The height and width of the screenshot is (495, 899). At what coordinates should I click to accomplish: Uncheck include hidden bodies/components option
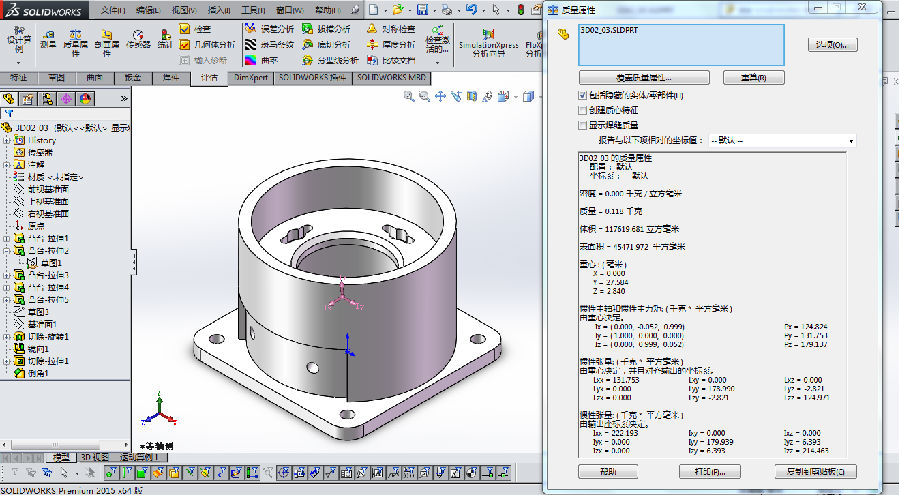pyautogui.click(x=583, y=96)
